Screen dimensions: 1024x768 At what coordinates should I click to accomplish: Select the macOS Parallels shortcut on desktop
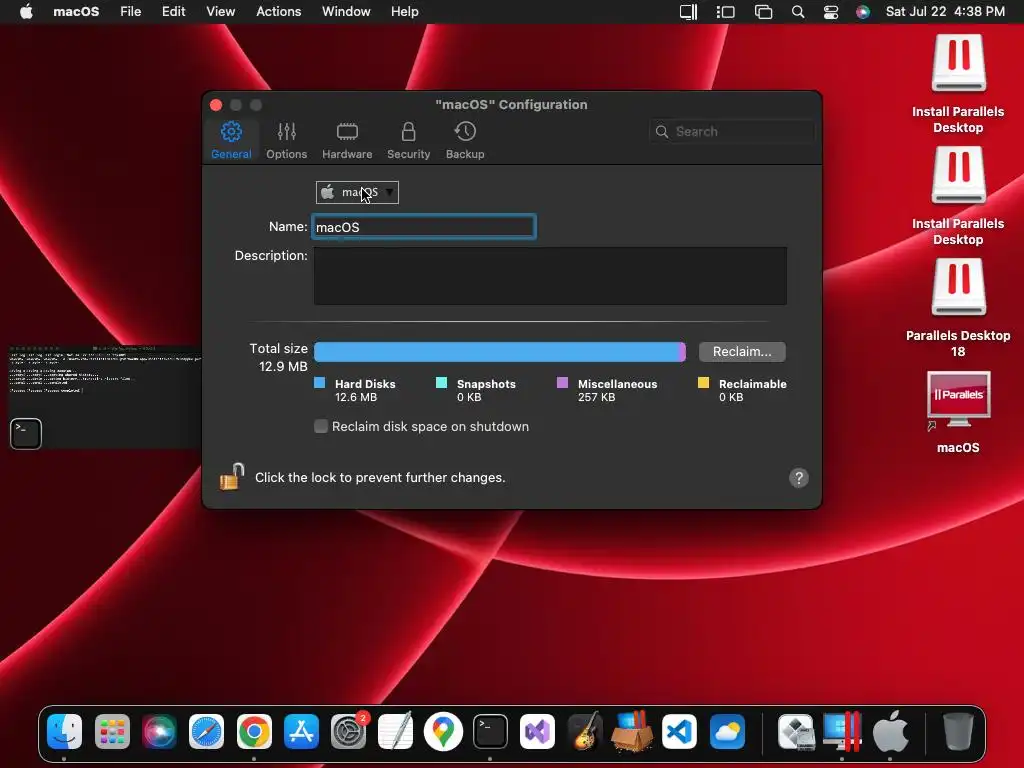tap(958, 400)
